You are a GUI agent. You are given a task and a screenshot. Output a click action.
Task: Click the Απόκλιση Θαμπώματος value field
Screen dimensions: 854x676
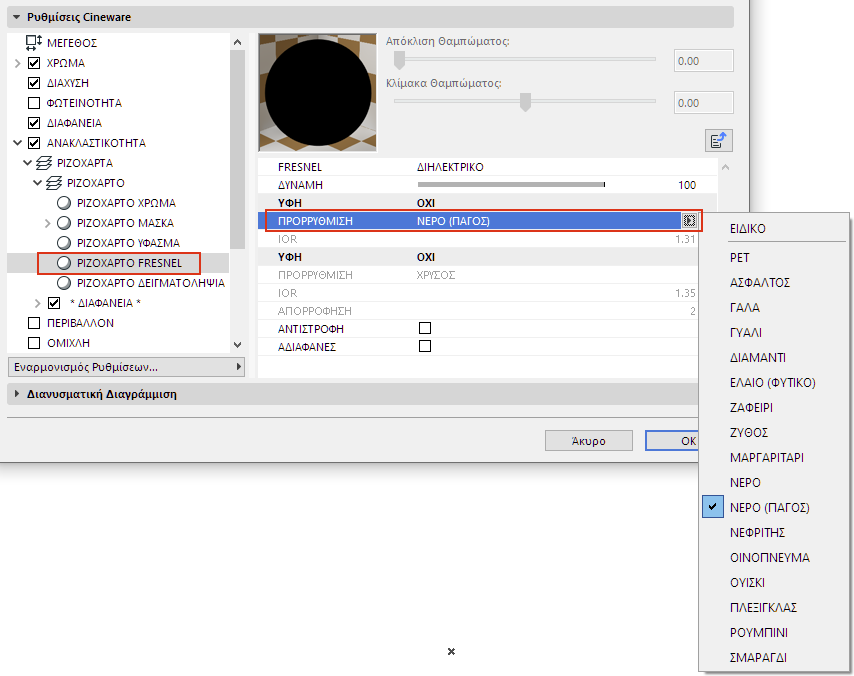pos(704,61)
